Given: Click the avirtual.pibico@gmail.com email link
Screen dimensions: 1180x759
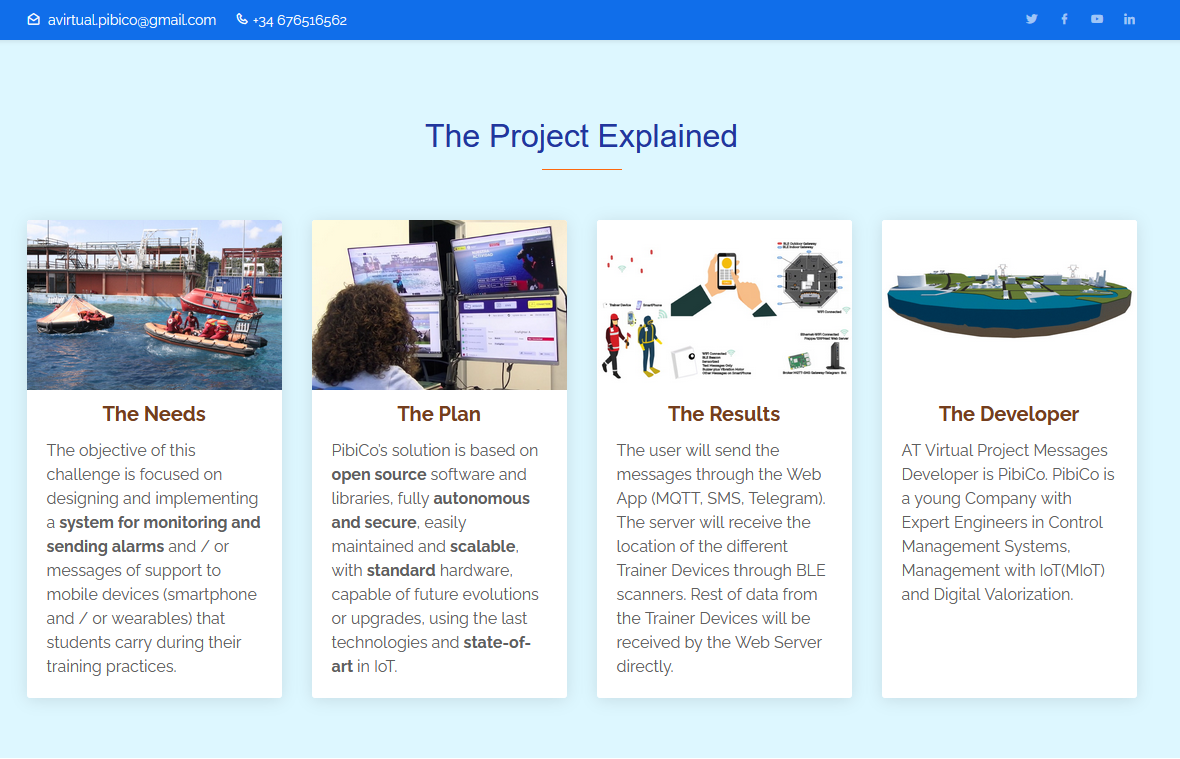Looking at the screenshot, I should (x=132, y=20).
